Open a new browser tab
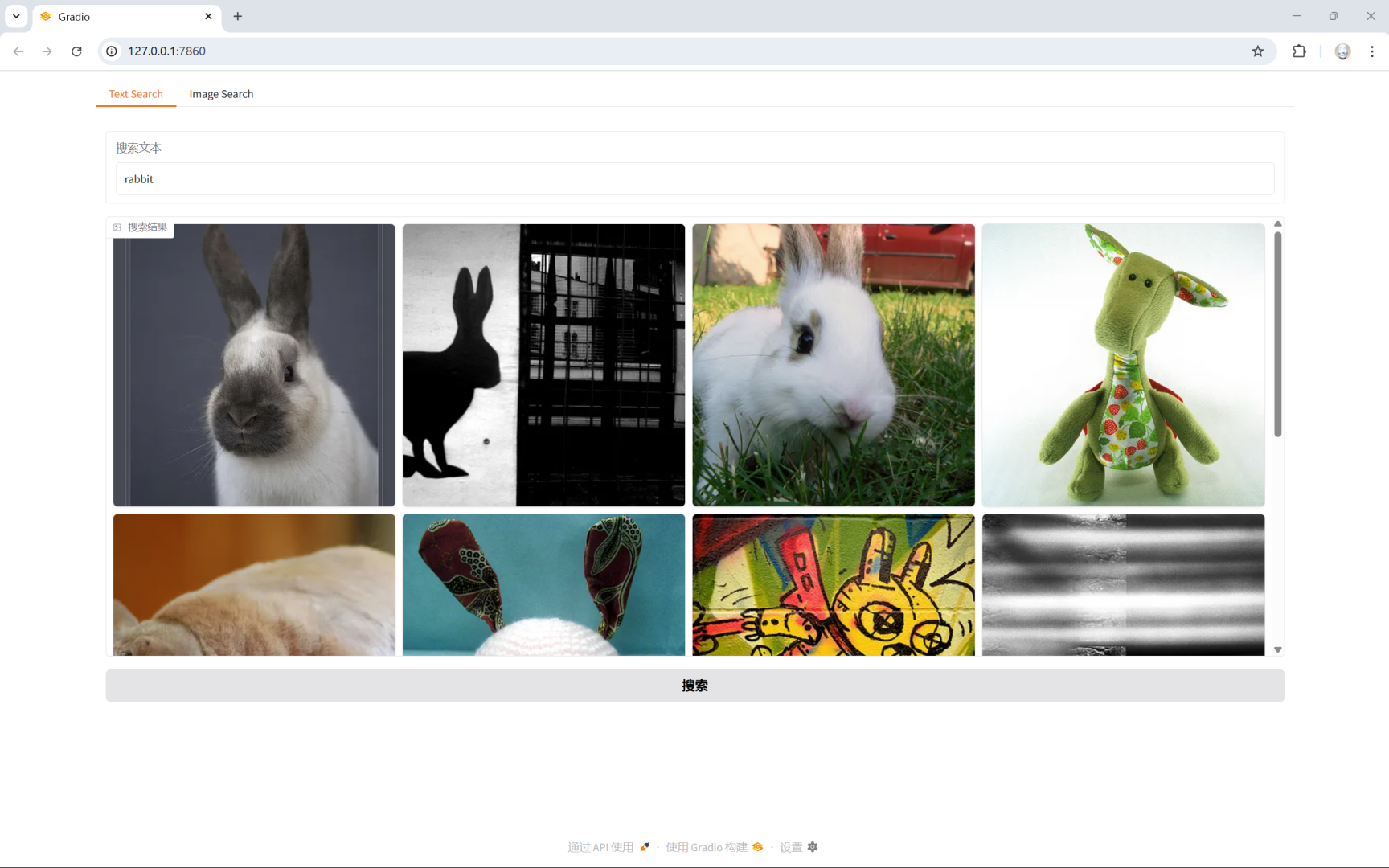 (237, 16)
